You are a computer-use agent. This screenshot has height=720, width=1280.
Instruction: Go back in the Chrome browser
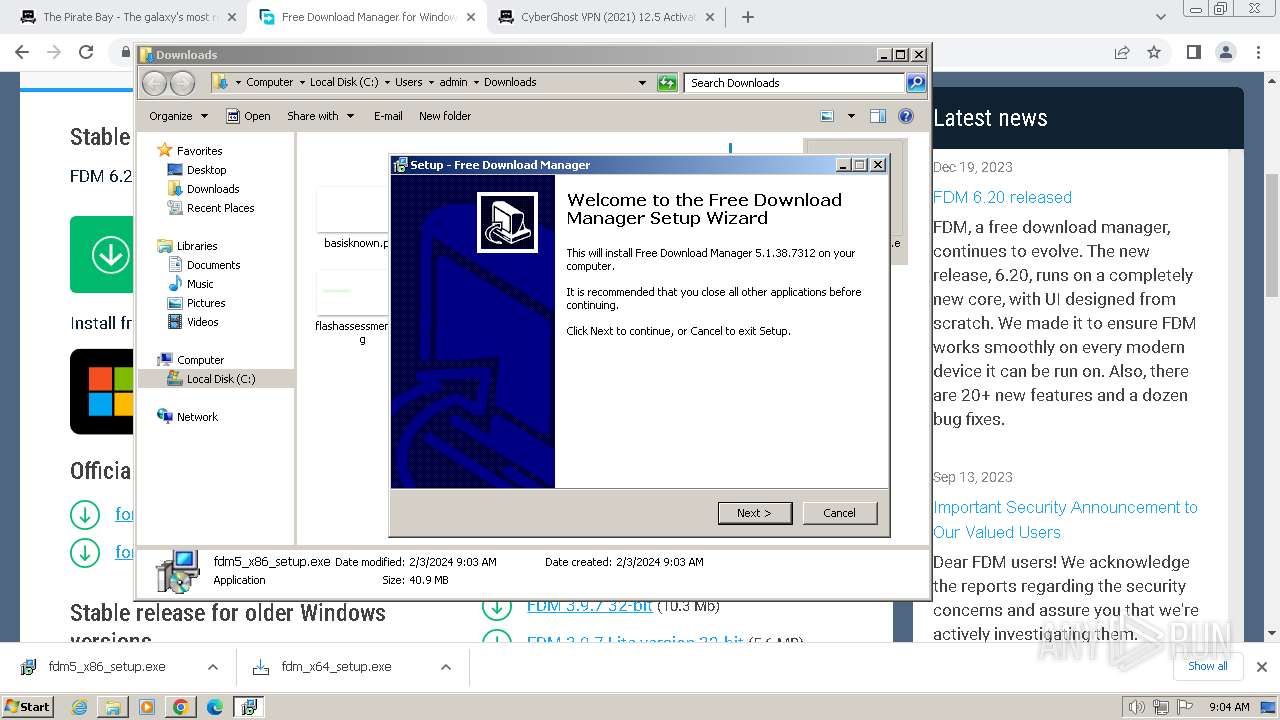22,52
